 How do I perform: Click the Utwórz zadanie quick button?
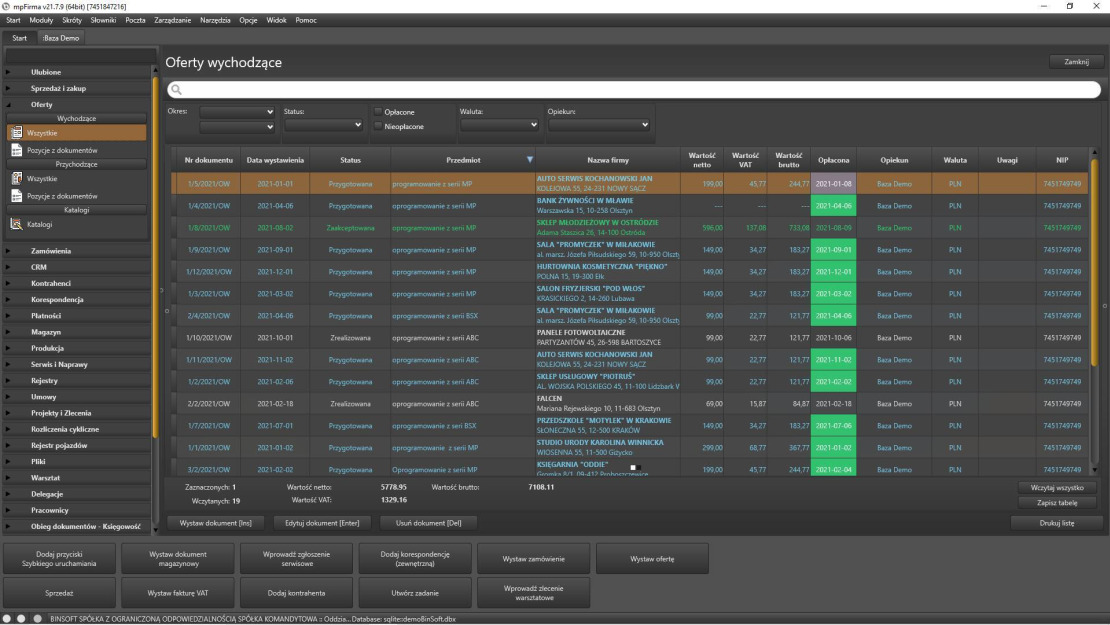pyautogui.click(x=415, y=593)
